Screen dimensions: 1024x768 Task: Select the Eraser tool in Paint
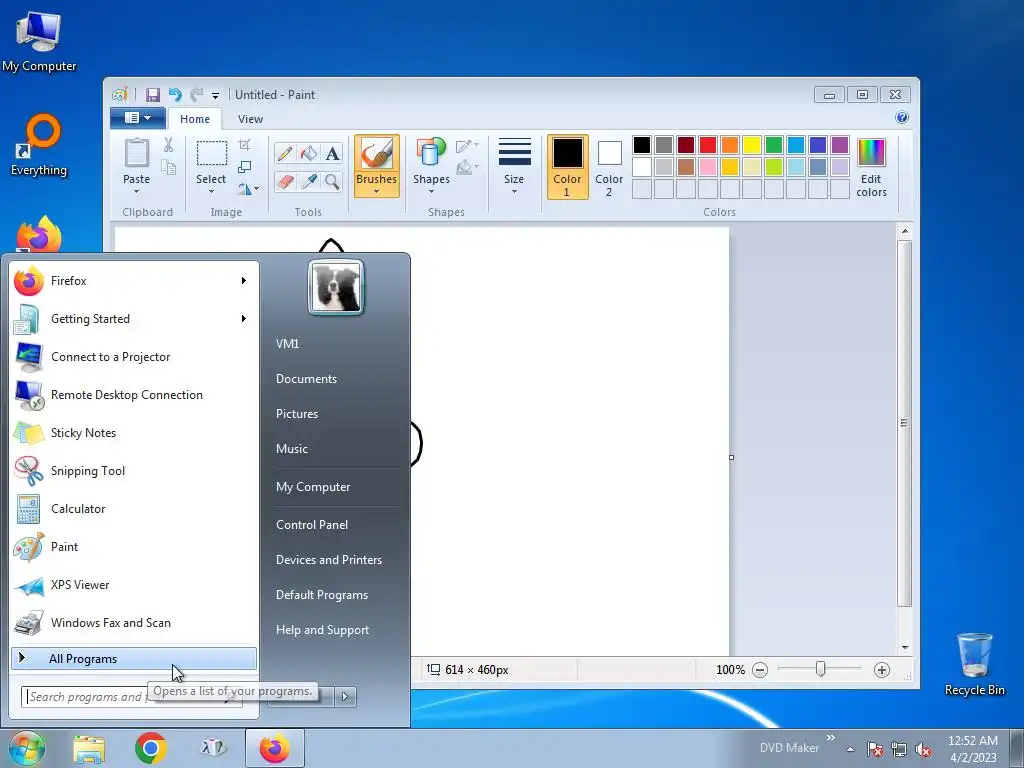tap(285, 181)
